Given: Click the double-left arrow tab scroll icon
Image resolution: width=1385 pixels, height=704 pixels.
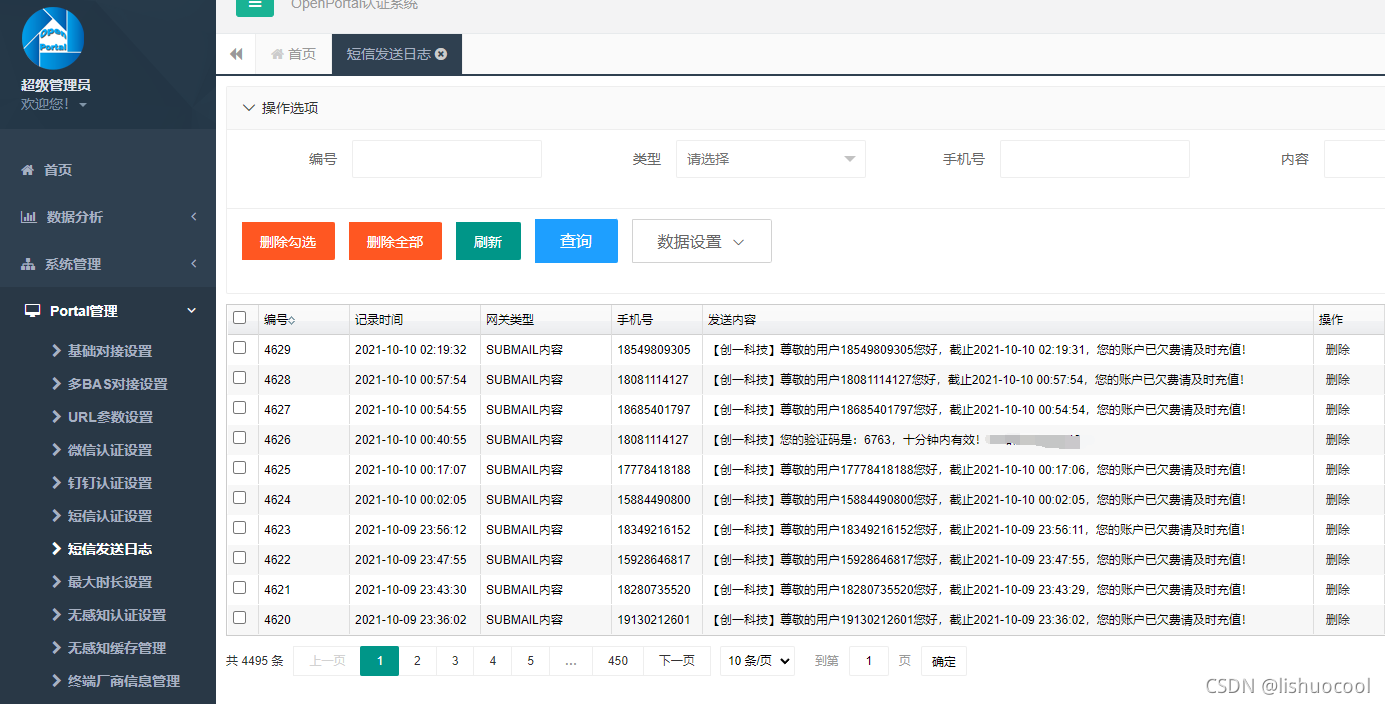Looking at the screenshot, I should tap(236, 54).
